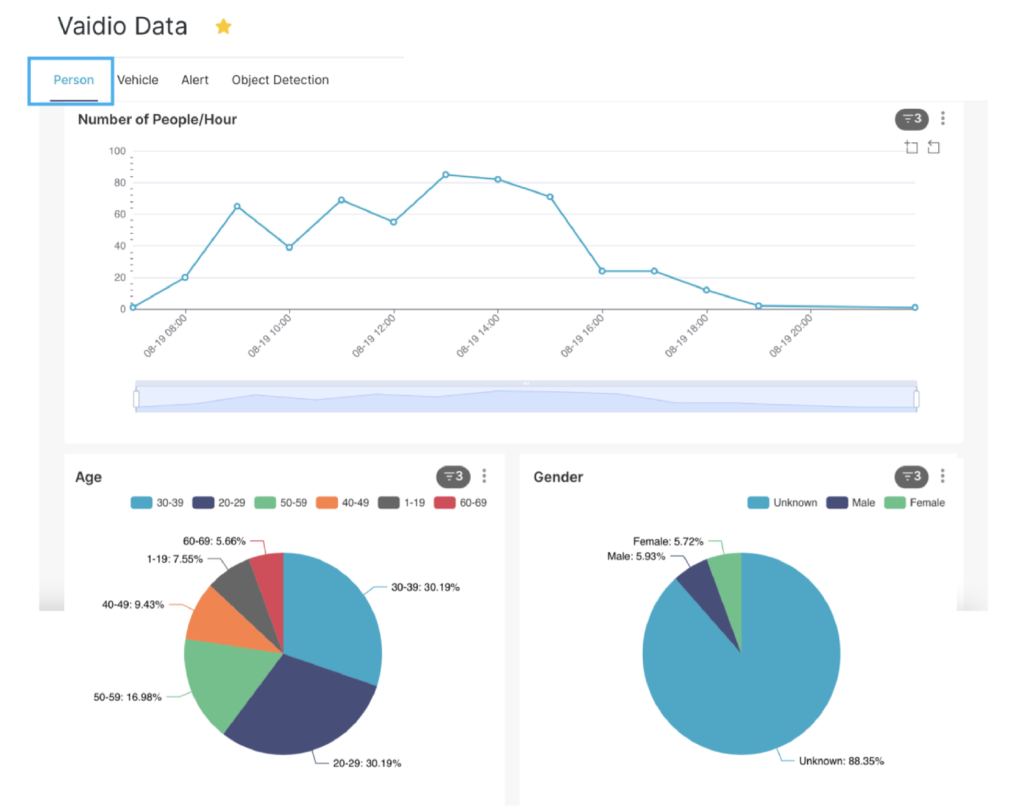Image resolution: width=1024 pixels, height=808 pixels.
Task: Open the Gender chart filter badge
Action: 911,477
